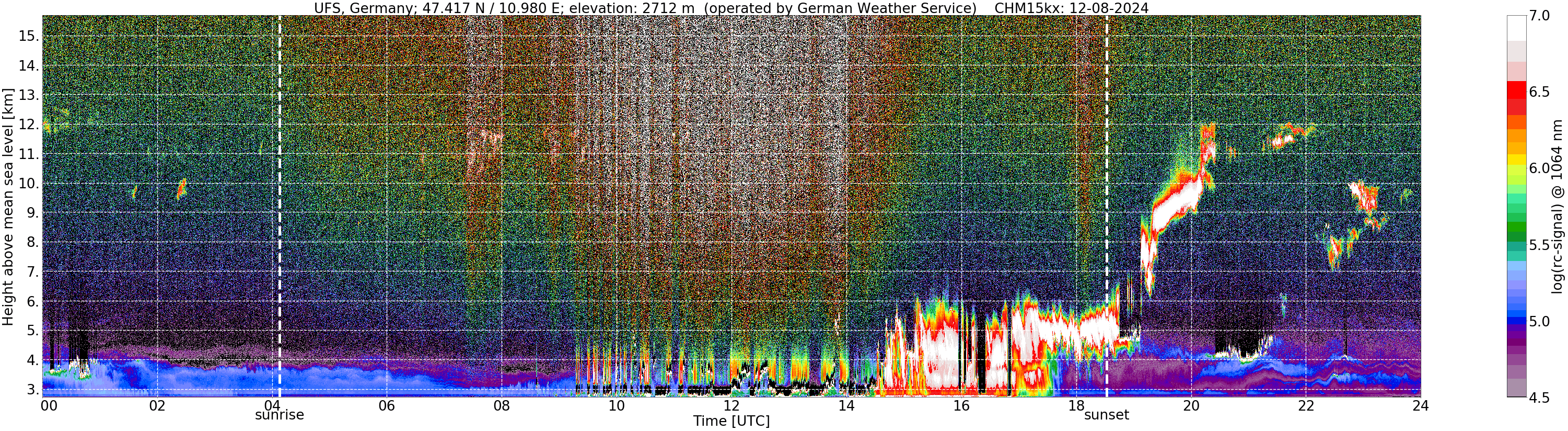Click the height tick '4.' on the y-axis
This screenshot has width=1568, height=431.
point(33,360)
